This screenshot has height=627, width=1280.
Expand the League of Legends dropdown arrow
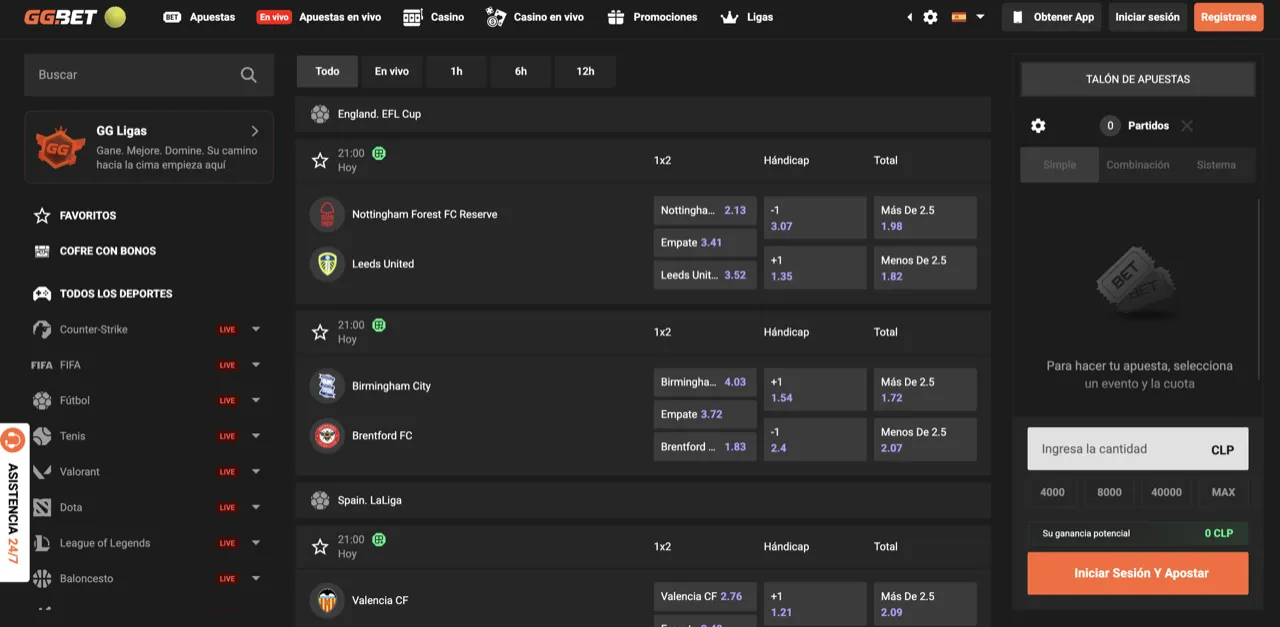pyautogui.click(x=256, y=543)
